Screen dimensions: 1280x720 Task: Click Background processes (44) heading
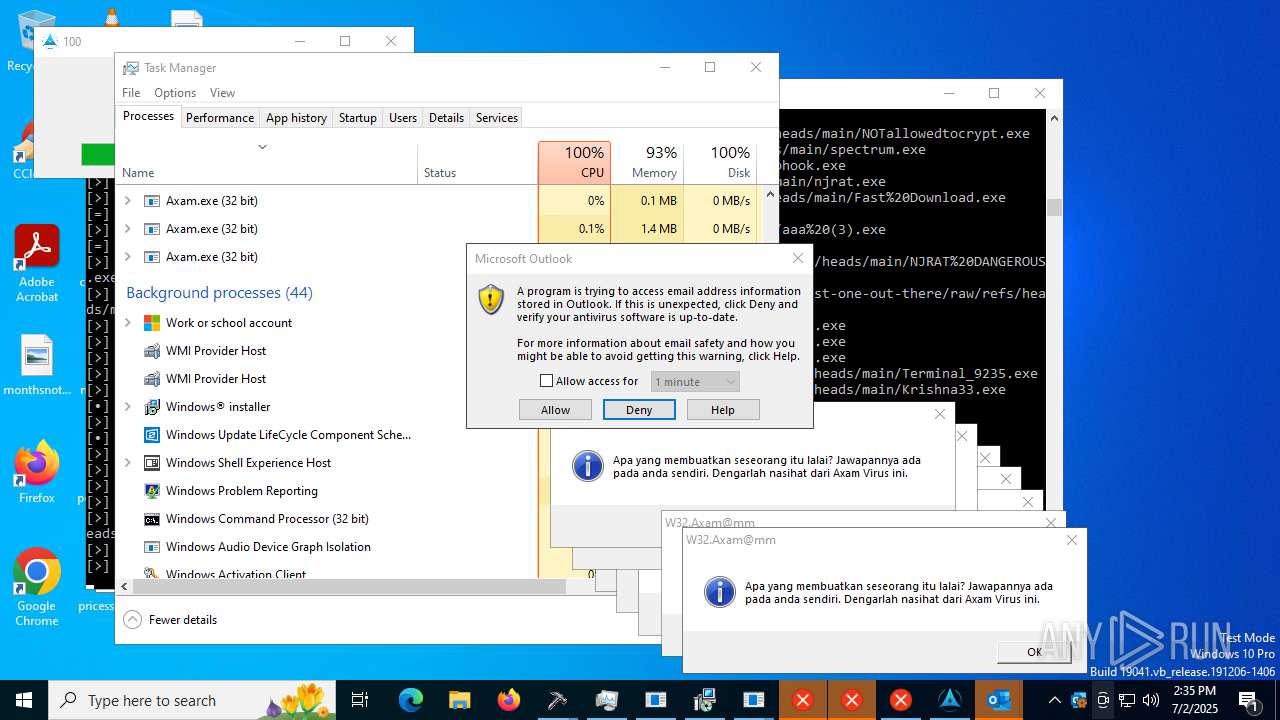pos(219,293)
